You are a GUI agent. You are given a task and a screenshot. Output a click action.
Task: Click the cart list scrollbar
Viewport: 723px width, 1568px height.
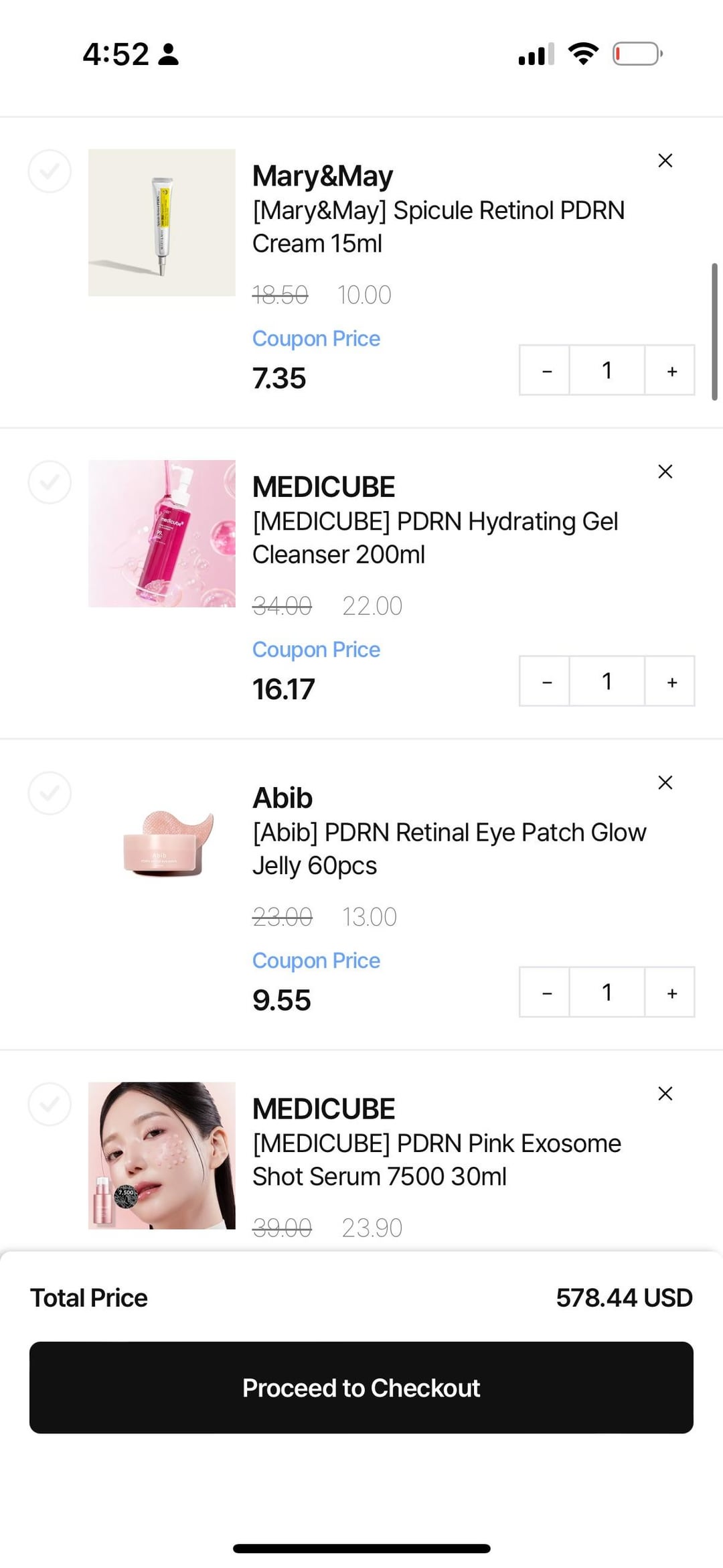[x=714, y=332]
